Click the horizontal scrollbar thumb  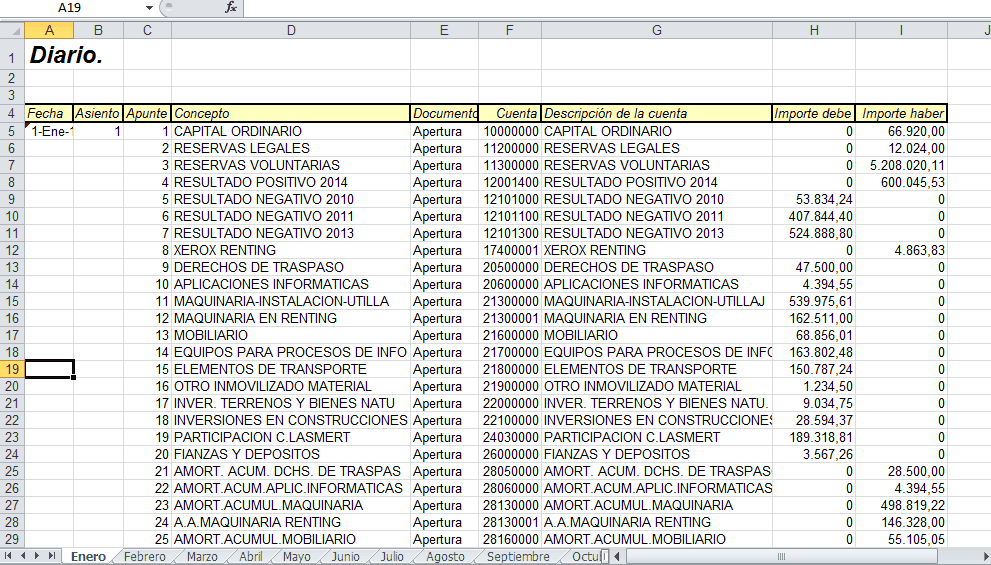(781, 556)
